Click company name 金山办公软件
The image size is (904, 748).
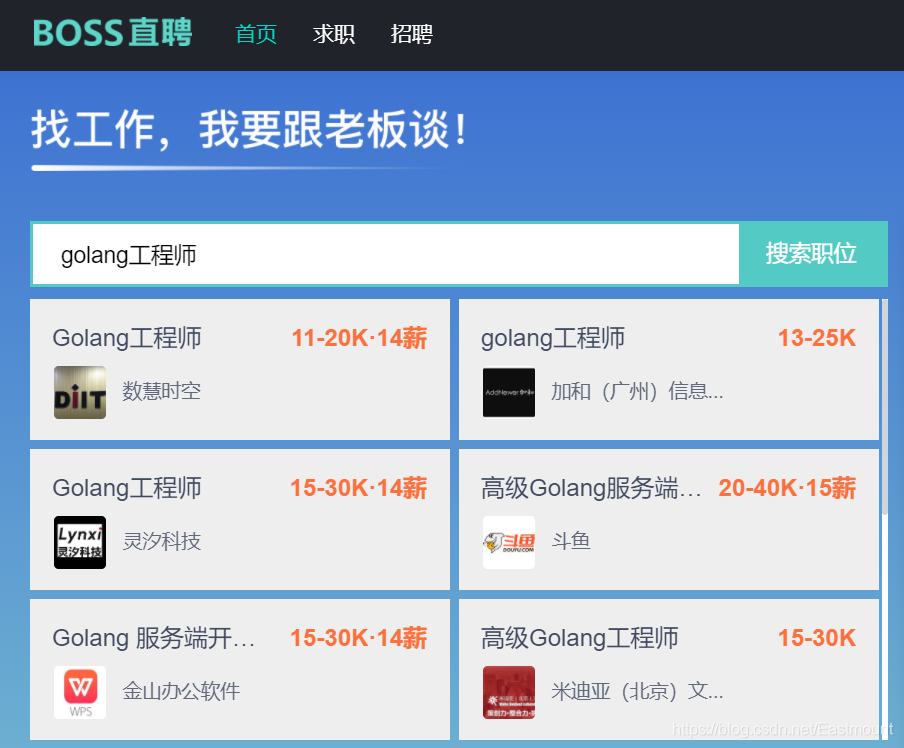coord(181,691)
